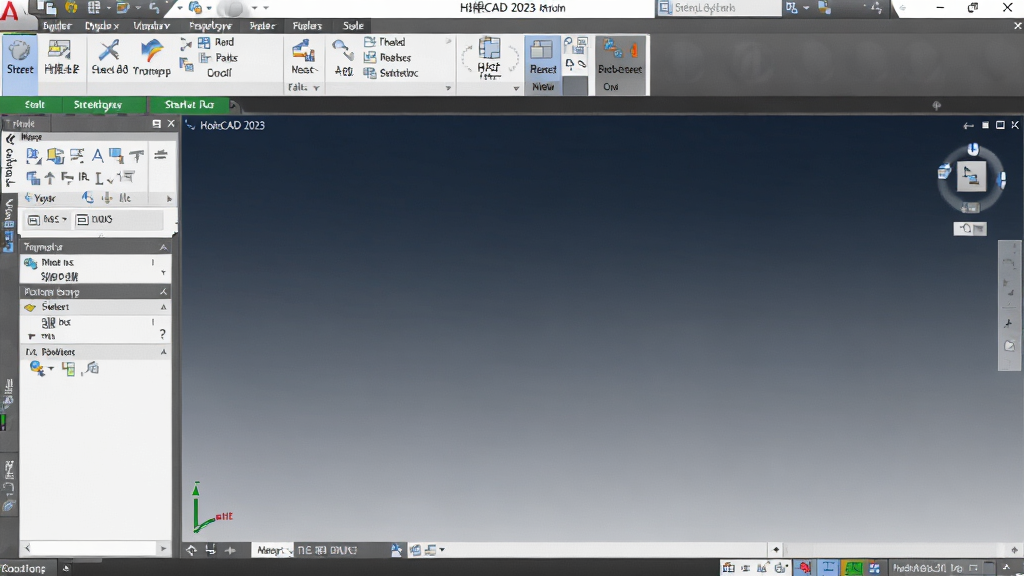
Task: Select the magnifier icon in the ribbon
Action: click(x=343, y=50)
